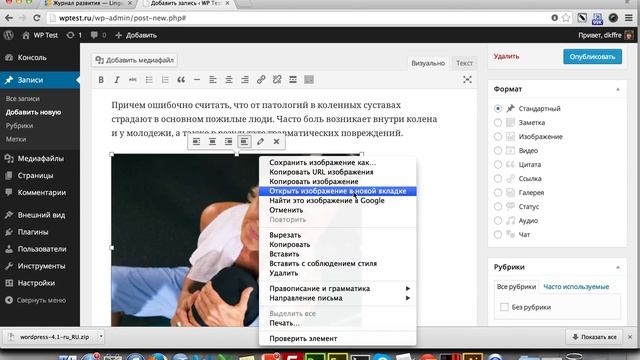
Task: Switch to the Текст editor tab
Action: [464, 63]
